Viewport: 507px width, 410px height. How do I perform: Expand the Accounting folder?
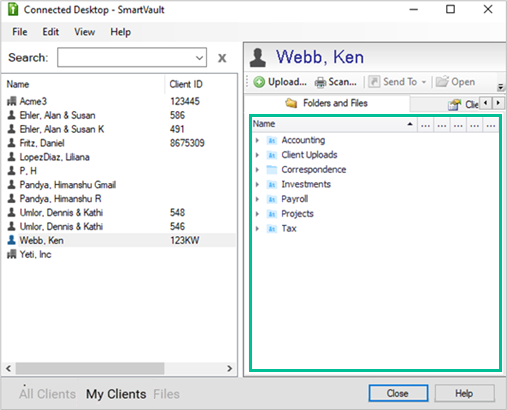point(257,140)
